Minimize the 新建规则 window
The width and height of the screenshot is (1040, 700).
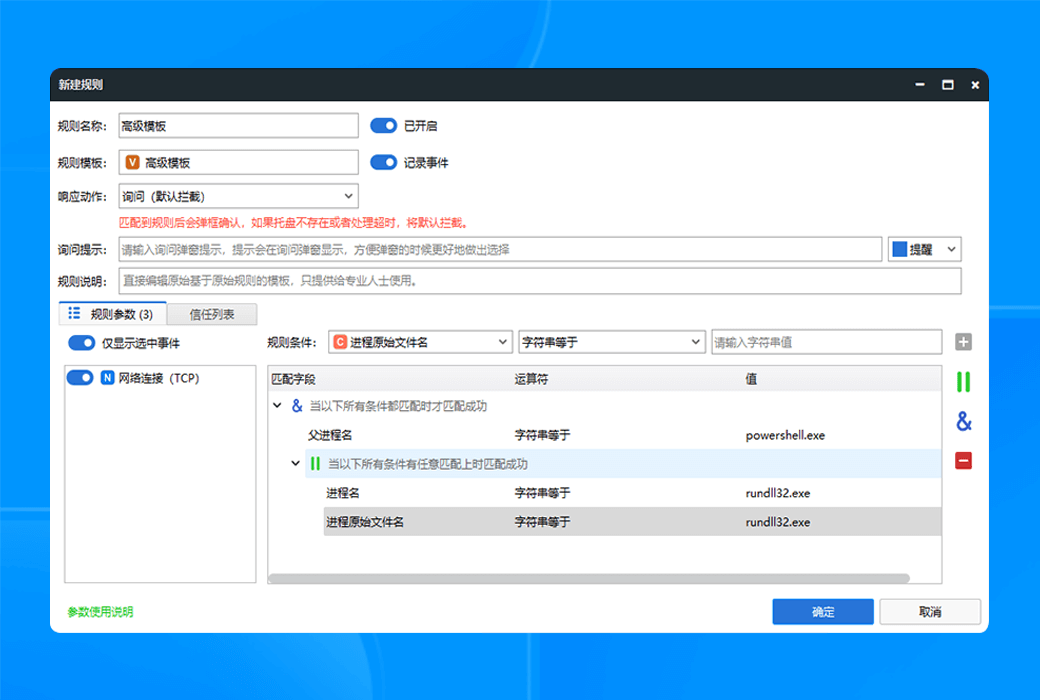point(920,84)
